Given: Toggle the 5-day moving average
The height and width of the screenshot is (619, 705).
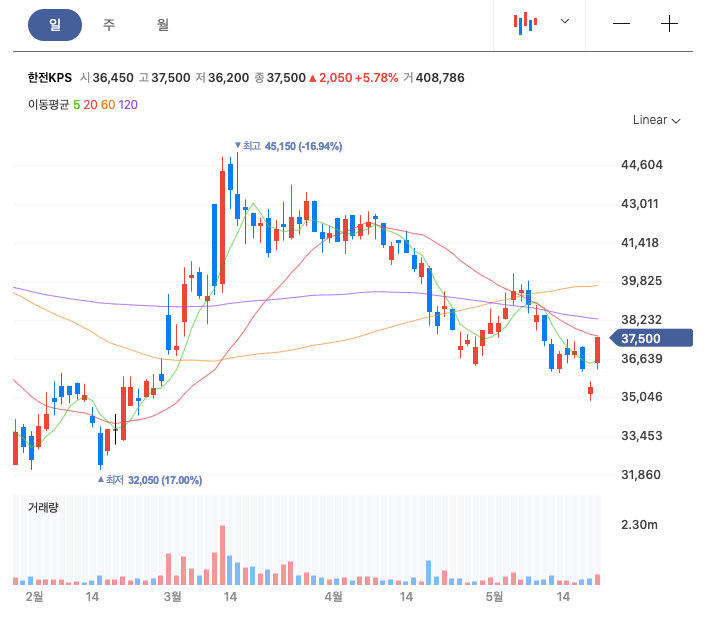Looking at the screenshot, I should pyautogui.click(x=76, y=105).
